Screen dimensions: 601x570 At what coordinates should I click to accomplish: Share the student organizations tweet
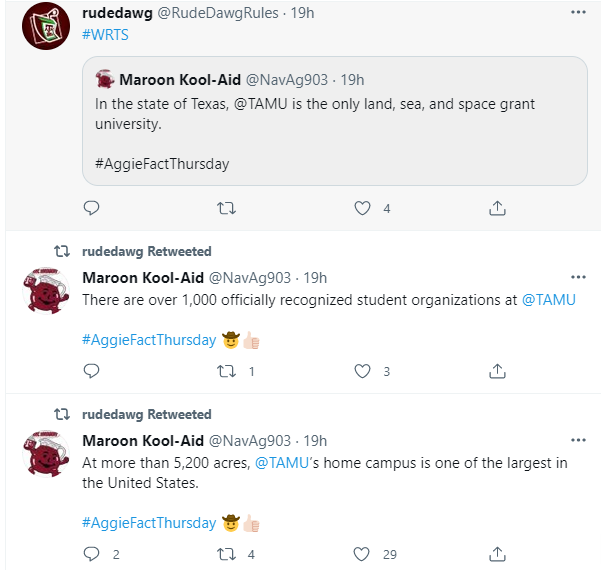497,371
